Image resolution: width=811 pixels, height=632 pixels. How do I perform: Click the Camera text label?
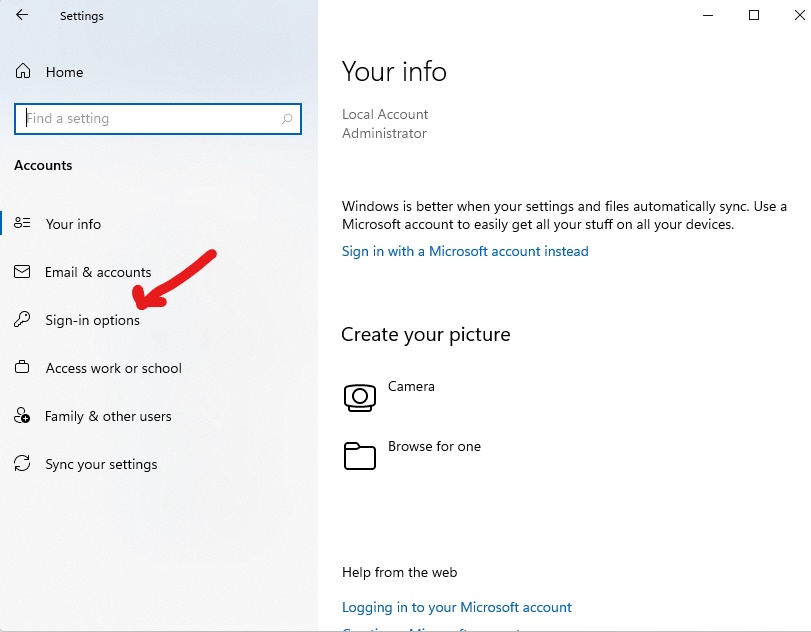[x=411, y=386]
